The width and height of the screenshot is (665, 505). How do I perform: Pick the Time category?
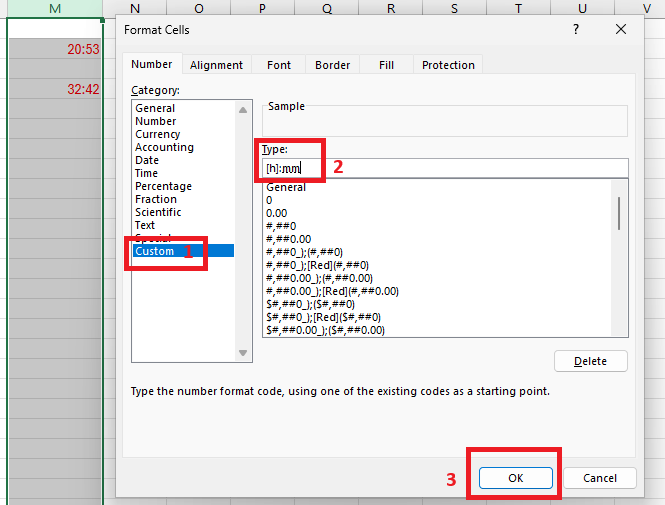pyautogui.click(x=183, y=173)
